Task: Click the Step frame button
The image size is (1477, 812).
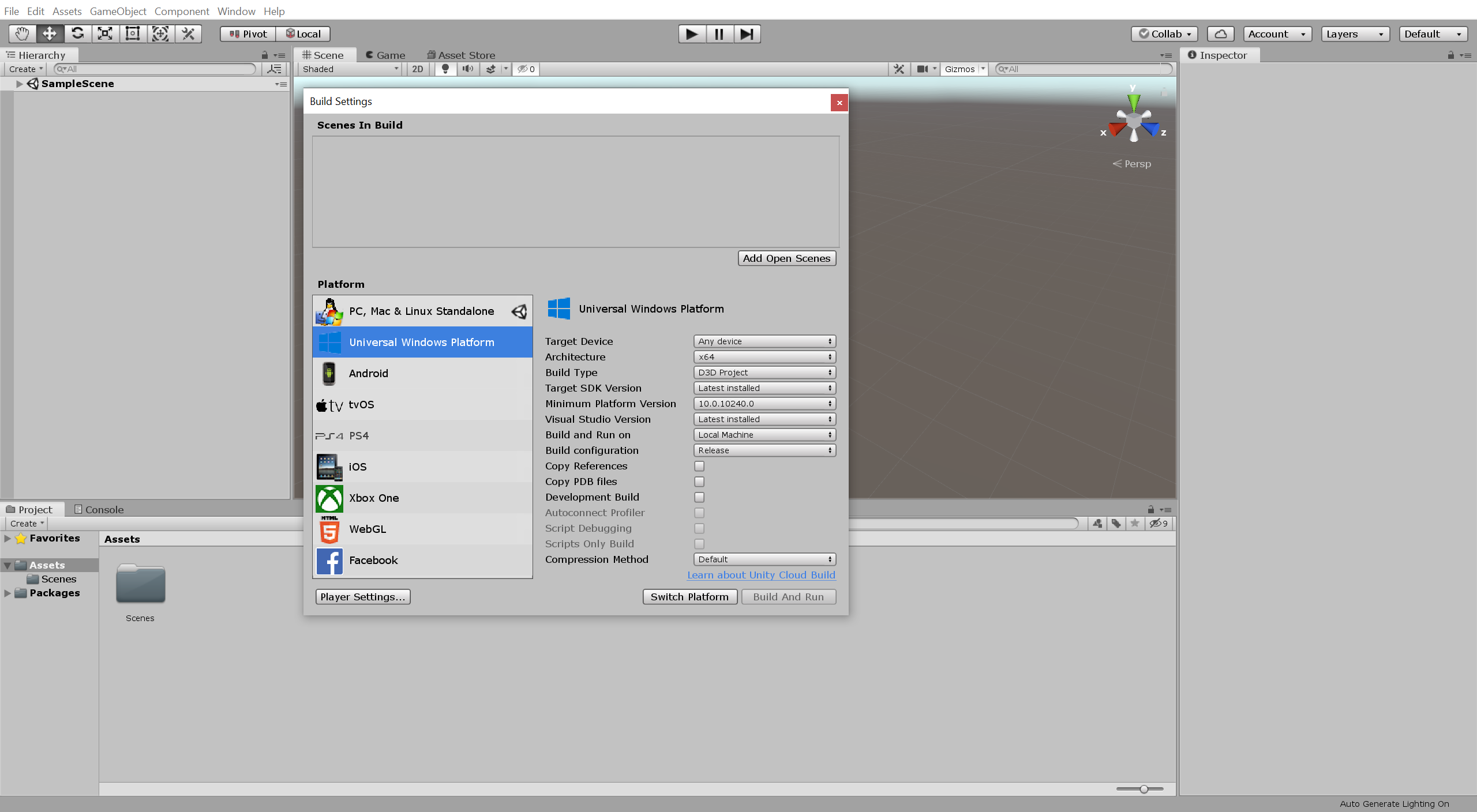Action: 747,34
